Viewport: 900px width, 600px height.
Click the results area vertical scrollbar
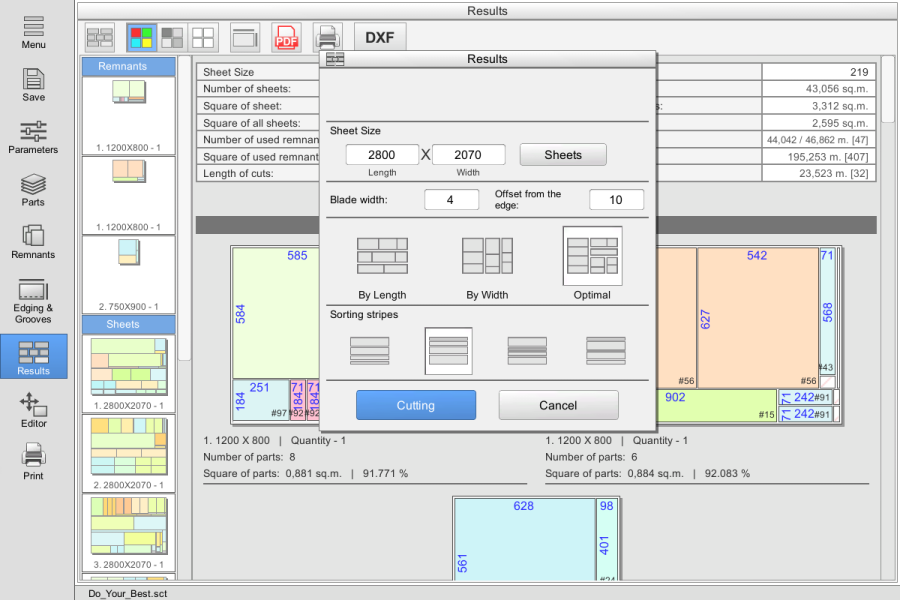pos(887,89)
